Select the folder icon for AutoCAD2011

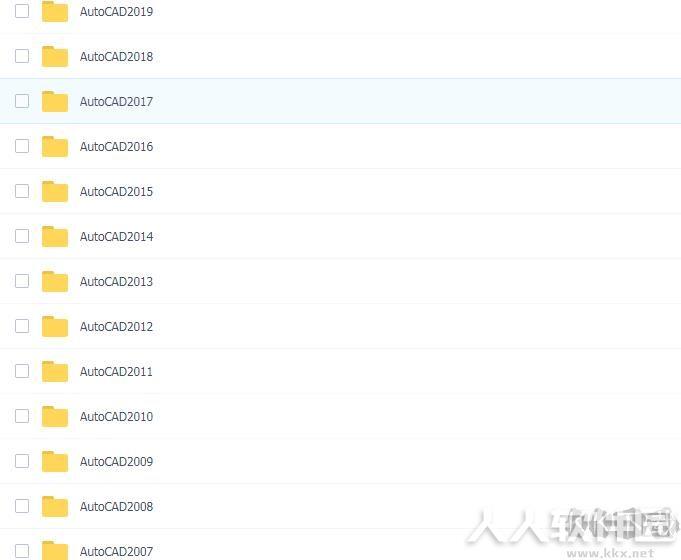pos(55,371)
